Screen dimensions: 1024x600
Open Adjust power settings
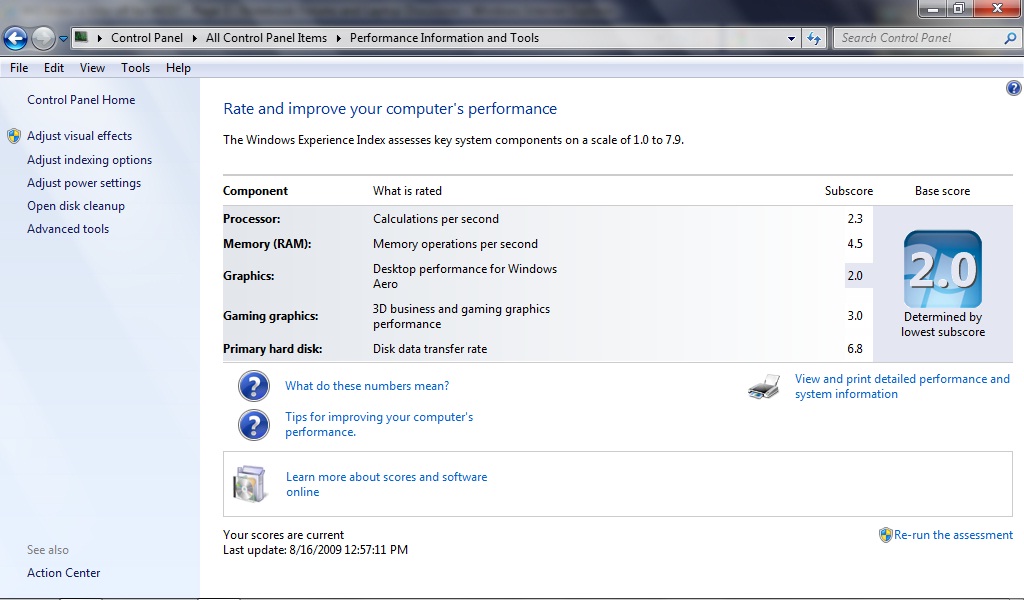(x=84, y=183)
